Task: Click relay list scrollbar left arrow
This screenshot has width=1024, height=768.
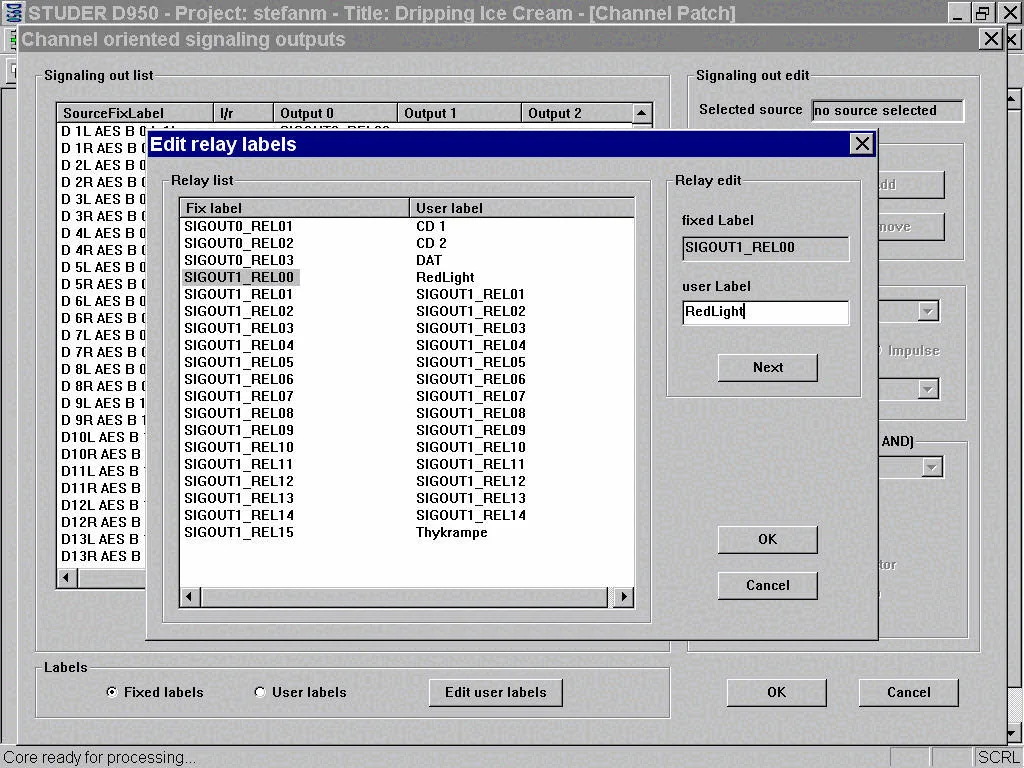Action: click(190, 596)
